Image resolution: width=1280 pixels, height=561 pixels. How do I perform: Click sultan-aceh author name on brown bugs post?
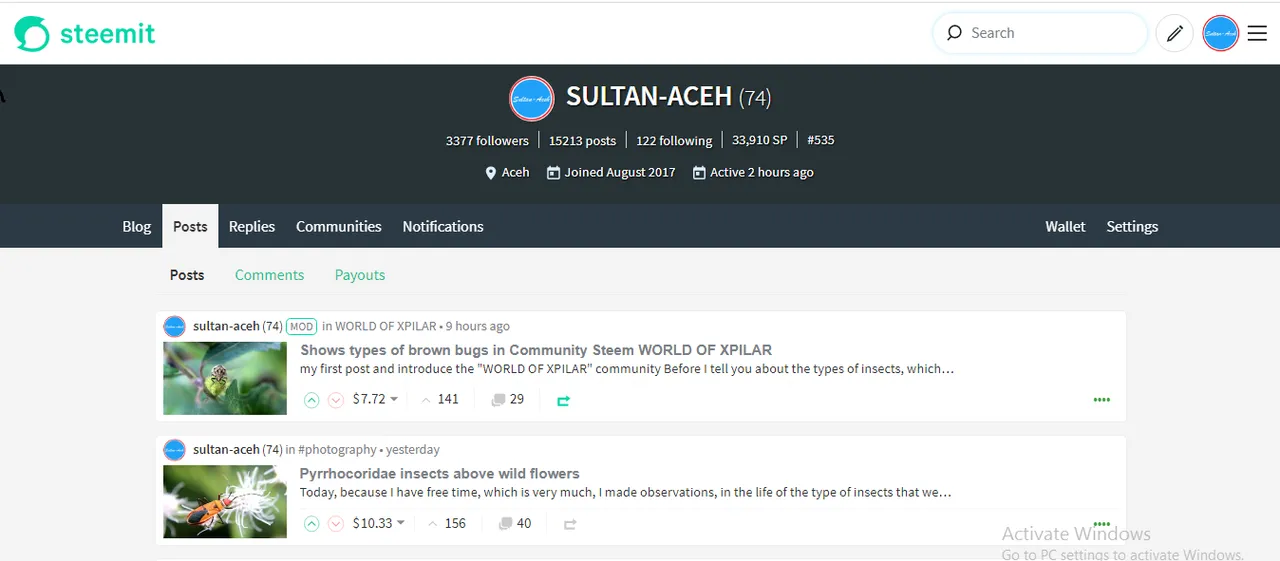tap(226, 326)
